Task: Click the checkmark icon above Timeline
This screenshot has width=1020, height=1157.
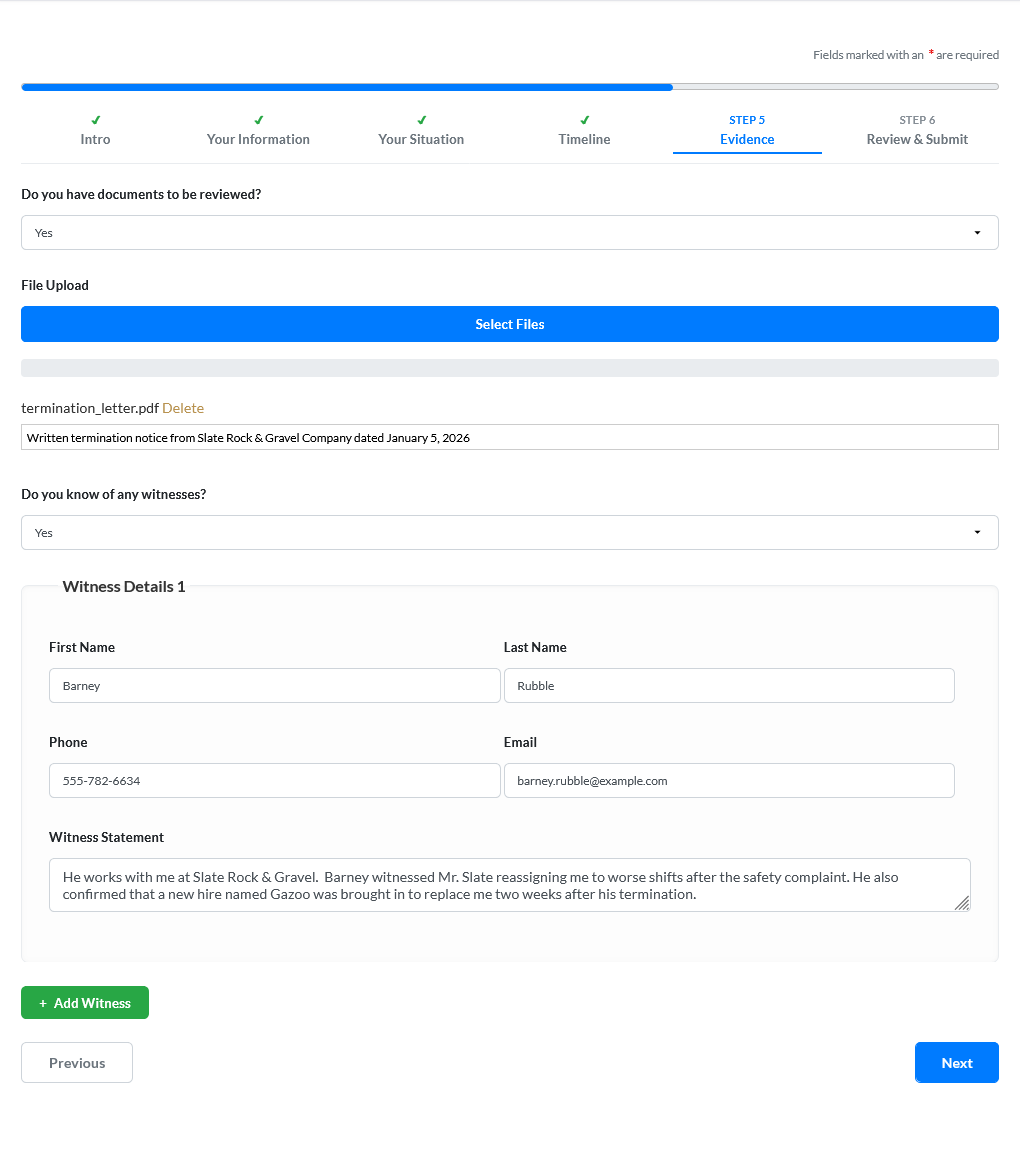Action: click(x=584, y=119)
